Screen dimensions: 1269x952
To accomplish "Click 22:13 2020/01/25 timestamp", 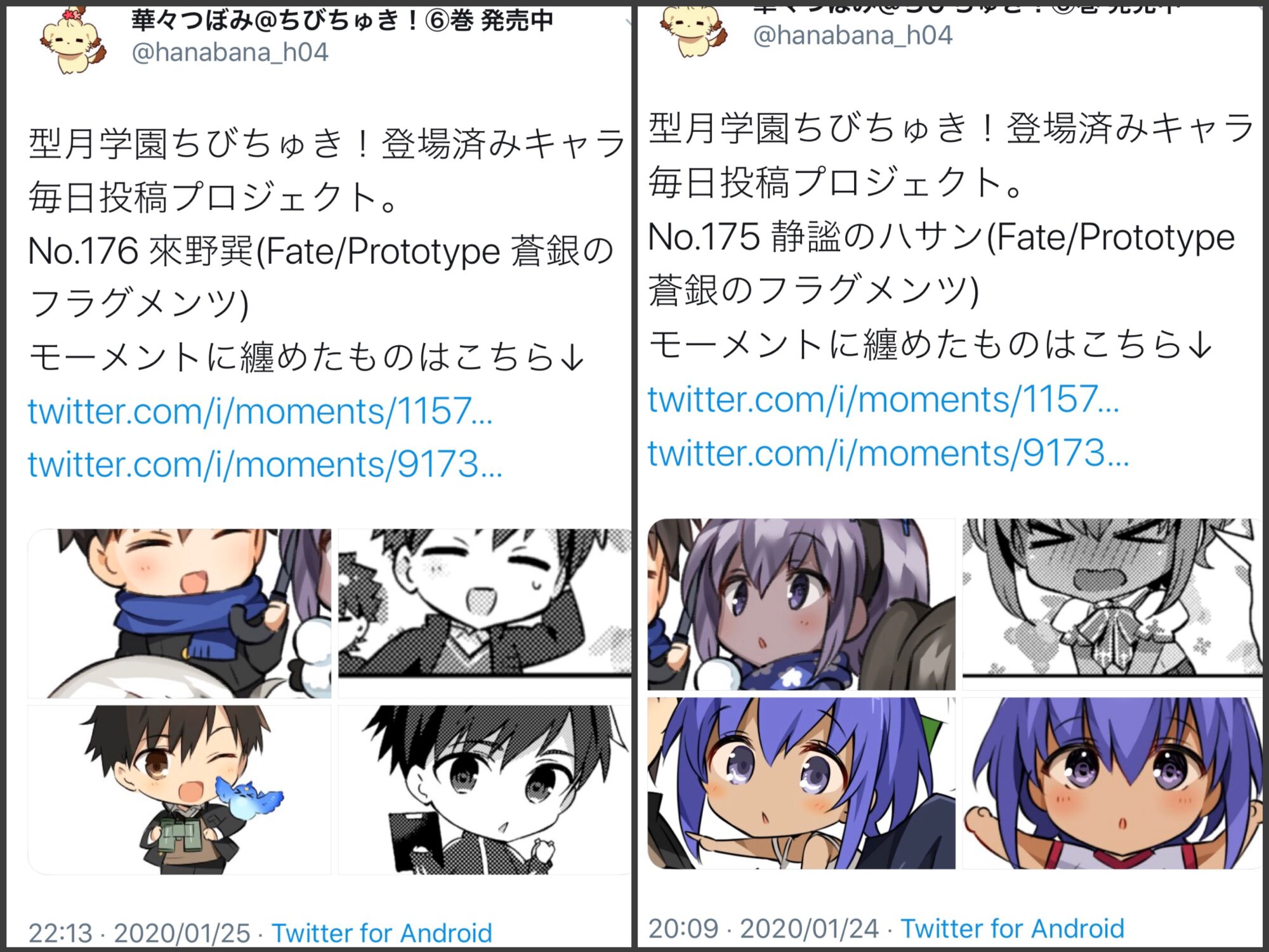I will point(140,933).
